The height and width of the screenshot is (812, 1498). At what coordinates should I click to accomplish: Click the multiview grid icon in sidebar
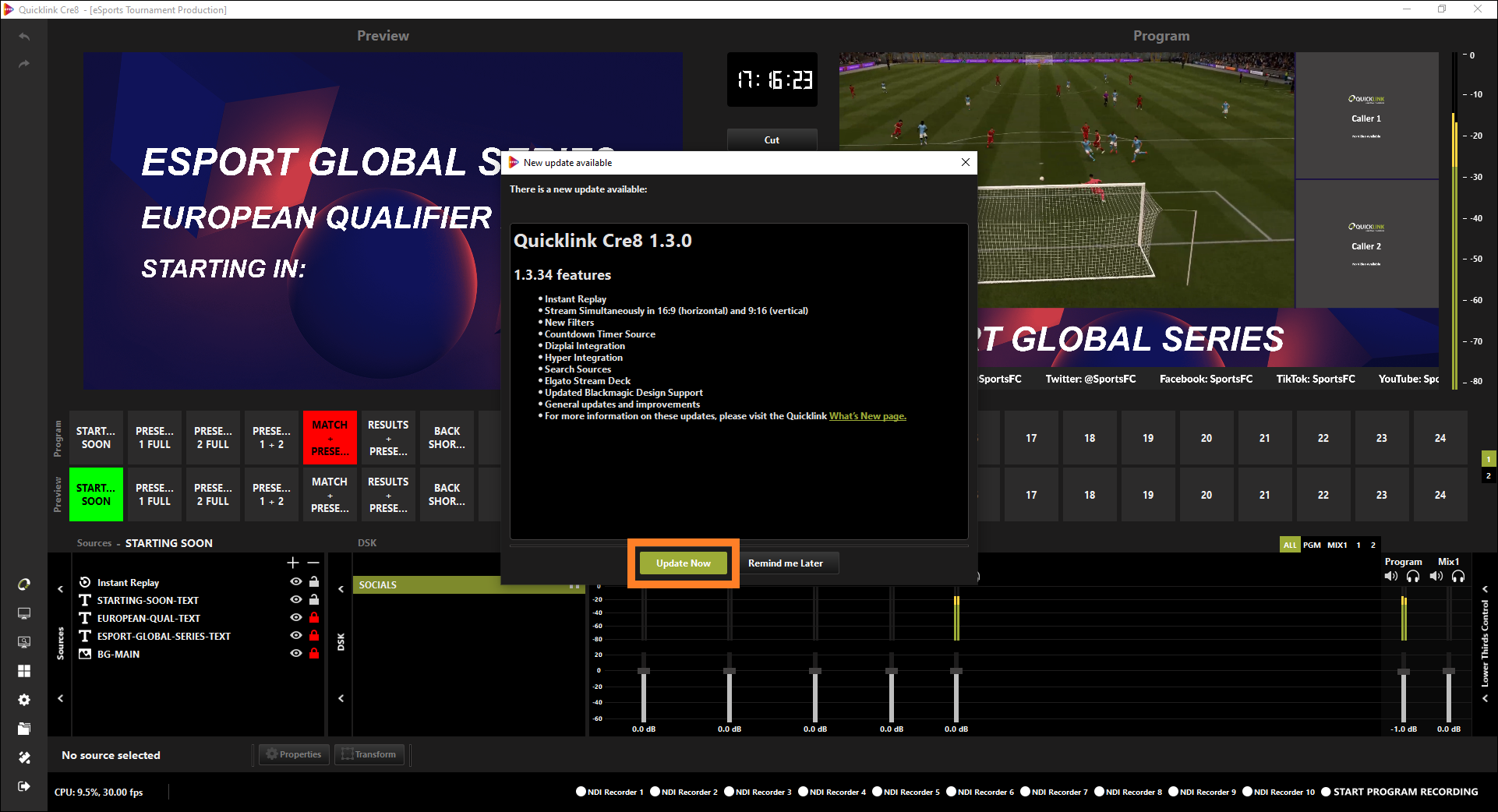tap(24, 671)
